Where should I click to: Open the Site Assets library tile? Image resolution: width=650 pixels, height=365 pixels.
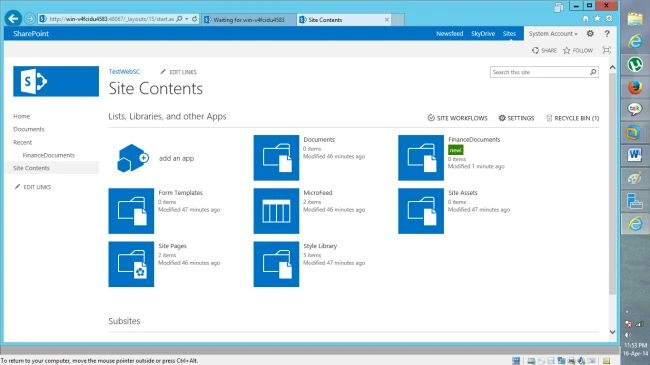pyautogui.click(x=421, y=211)
